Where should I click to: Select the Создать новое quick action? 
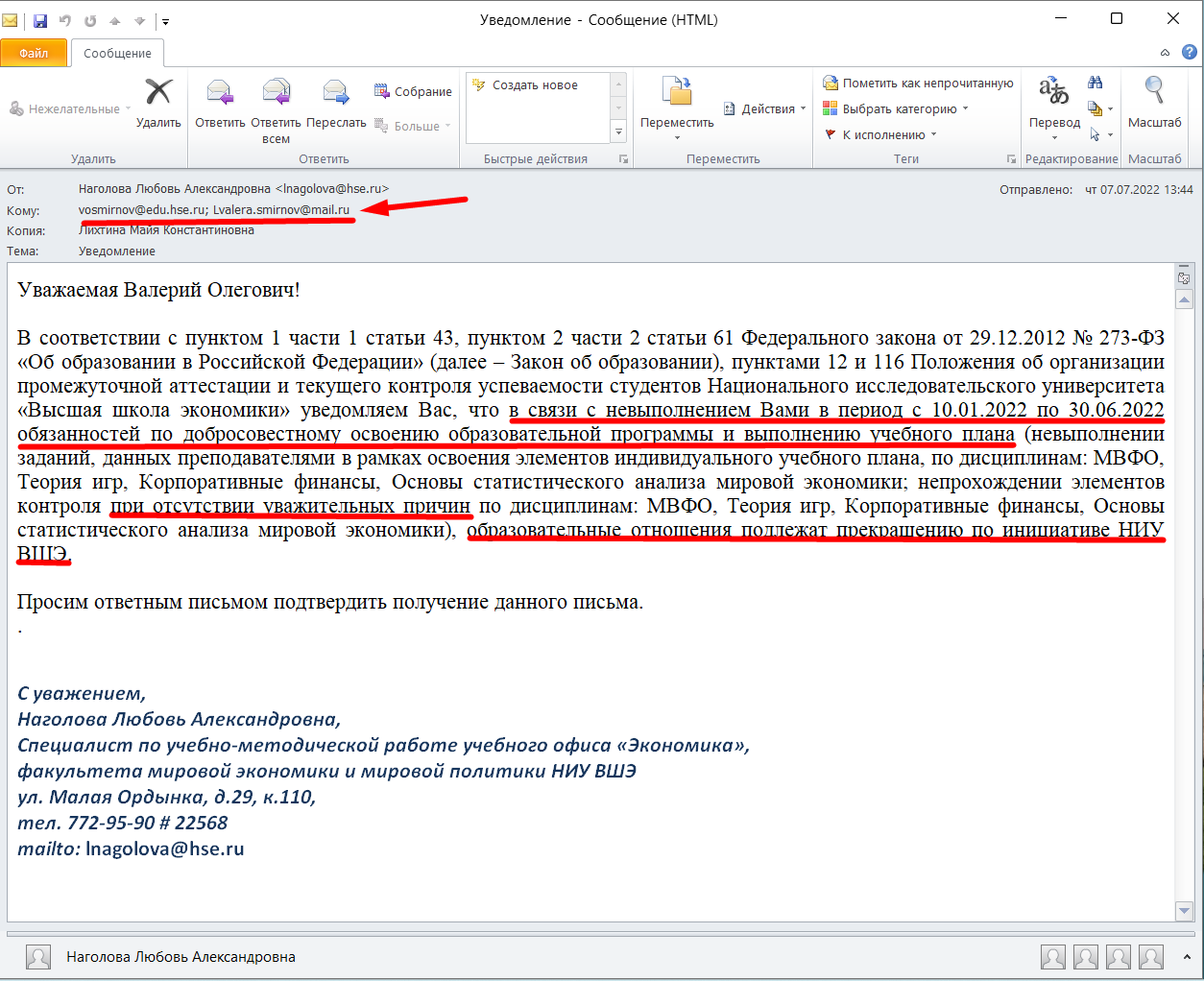pyautogui.click(x=536, y=84)
